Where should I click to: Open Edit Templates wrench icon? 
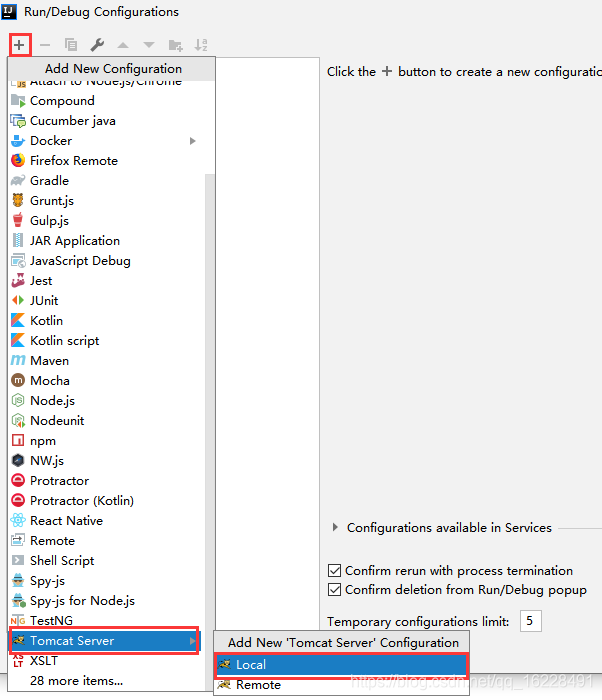[x=97, y=45]
